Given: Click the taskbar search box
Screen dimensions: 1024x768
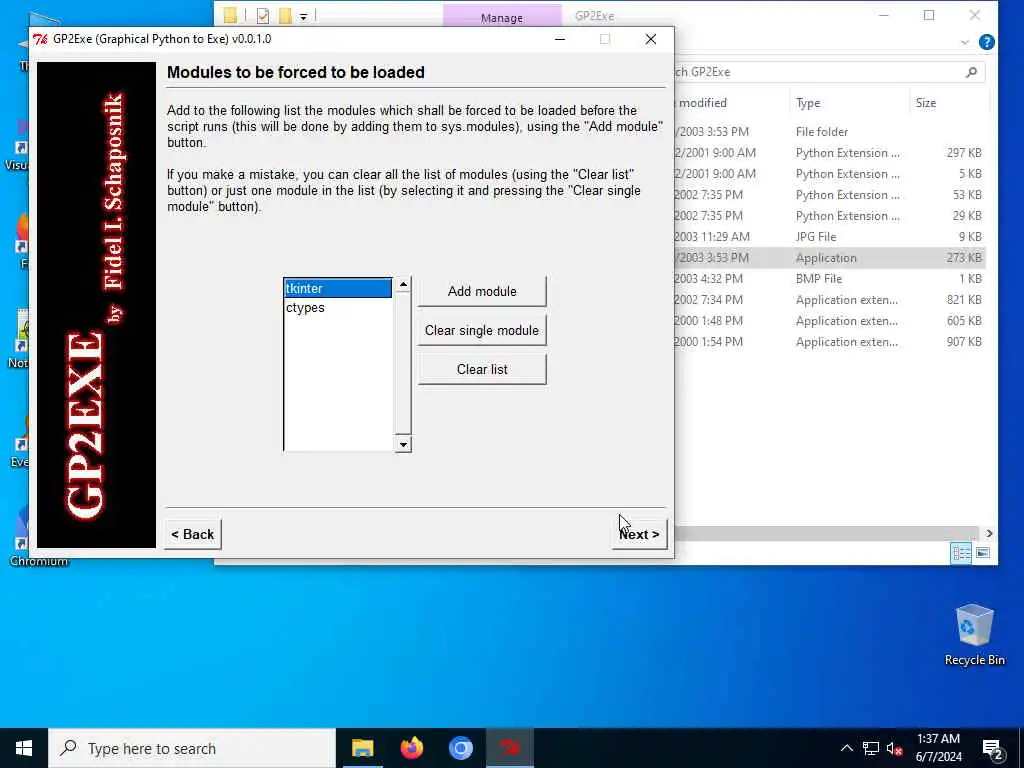Looking at the screenshot, I should point(192,748).
